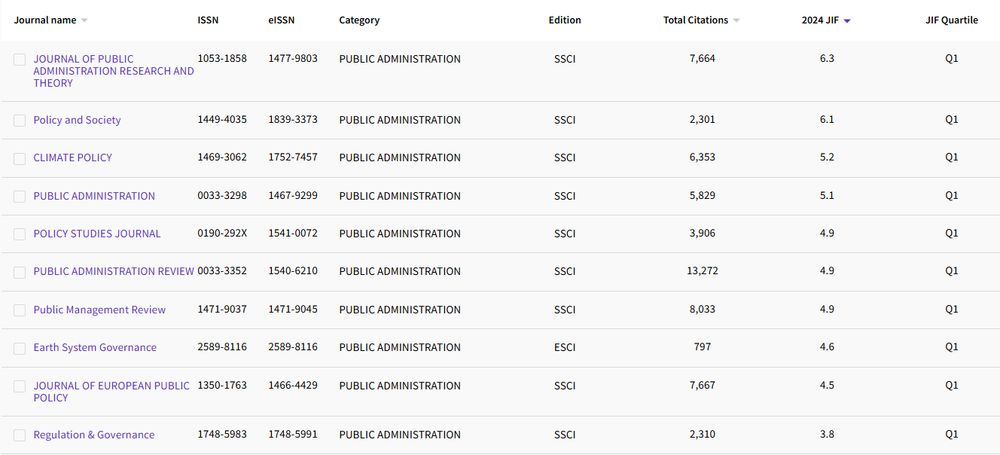Mark the POLICY STUDIES JOURNAL checkbox

[19, 235]
